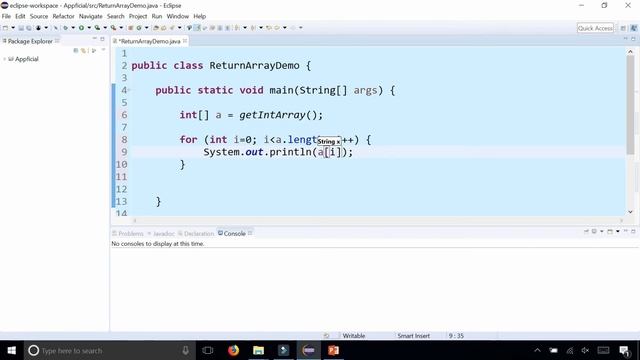Click the Save All toolbar icon

(x=29, y=28)
